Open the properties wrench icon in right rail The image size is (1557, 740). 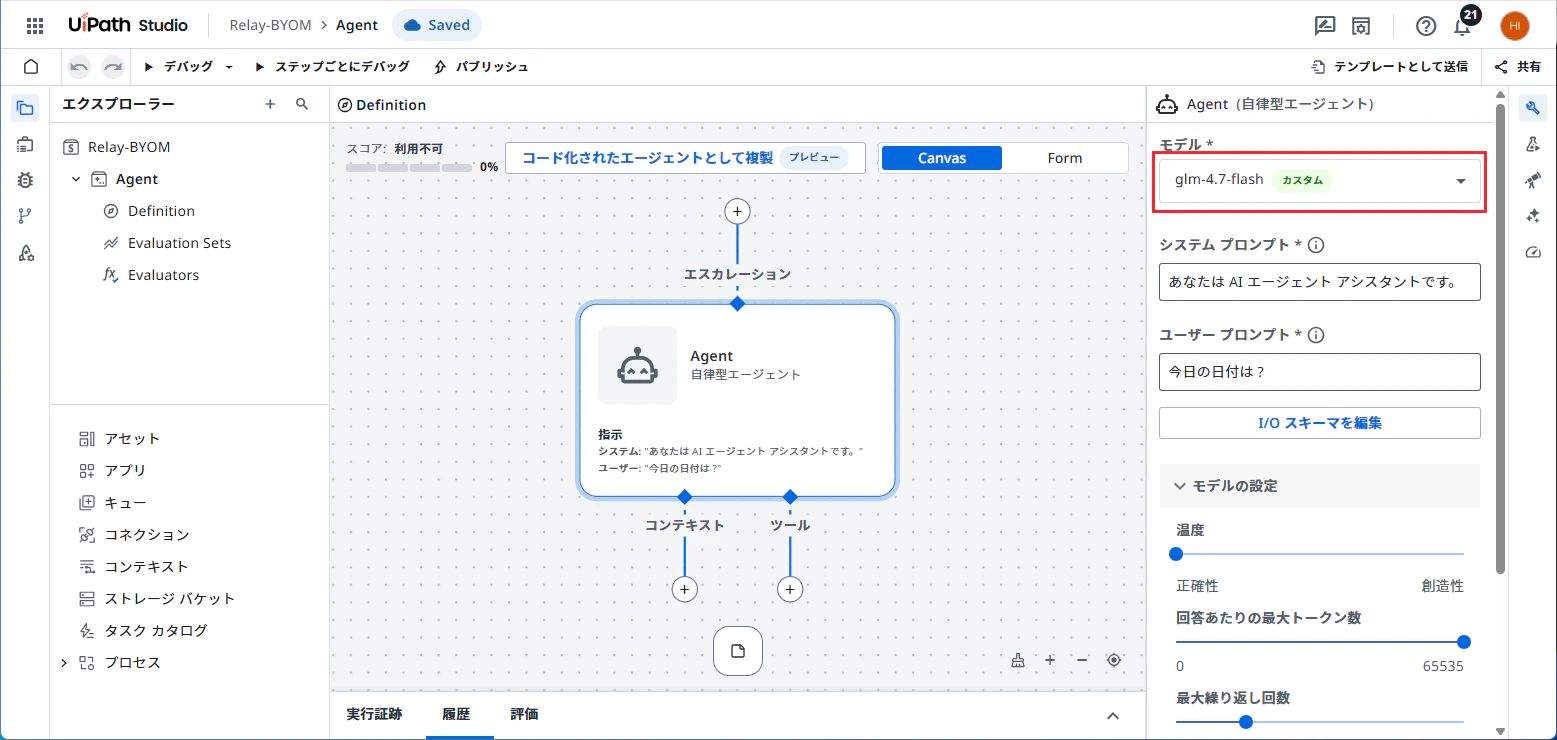pyautogui.click(x=1532, y=108)
